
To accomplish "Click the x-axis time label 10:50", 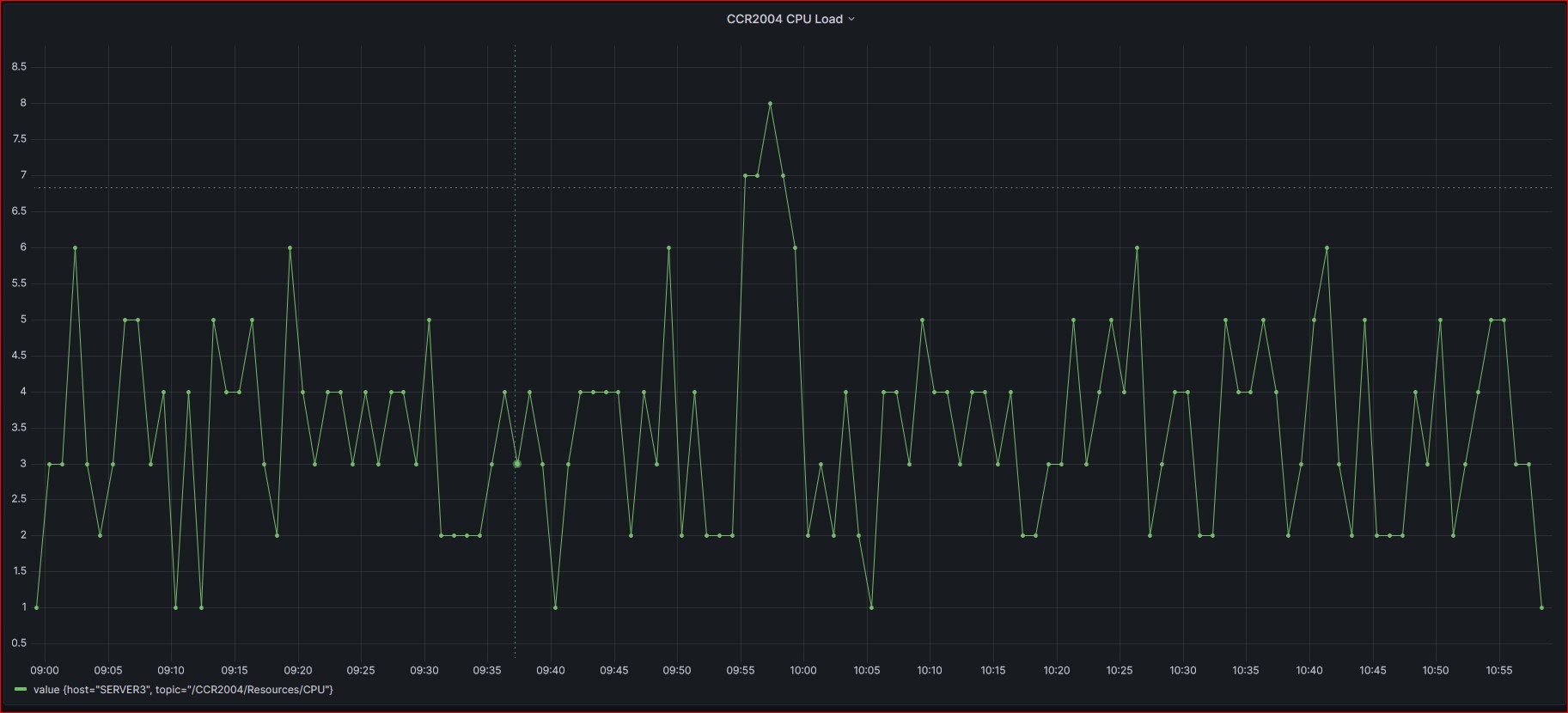I will [x=1436, y=670].
